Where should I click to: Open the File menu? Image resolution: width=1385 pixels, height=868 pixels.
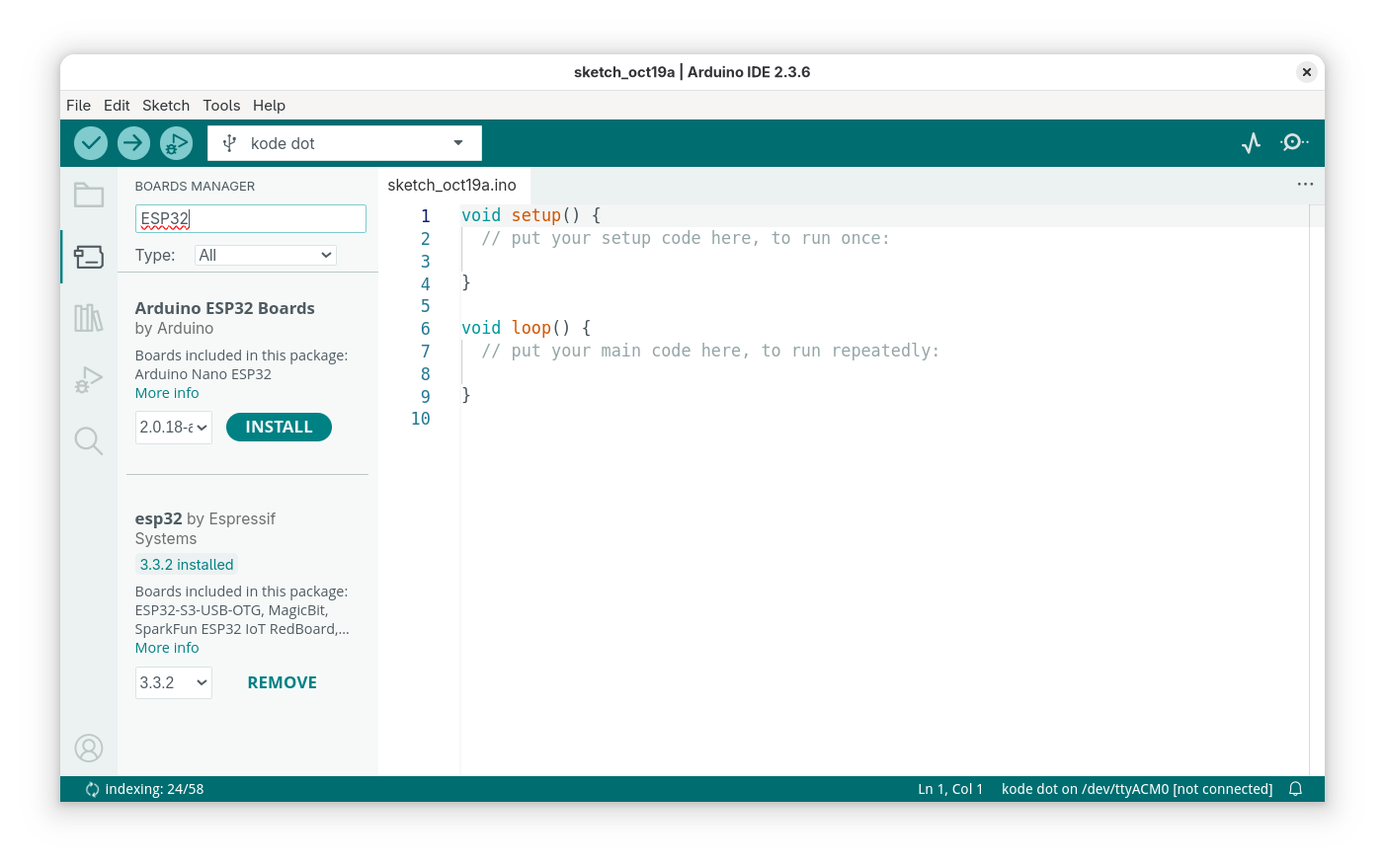(78, 106)
